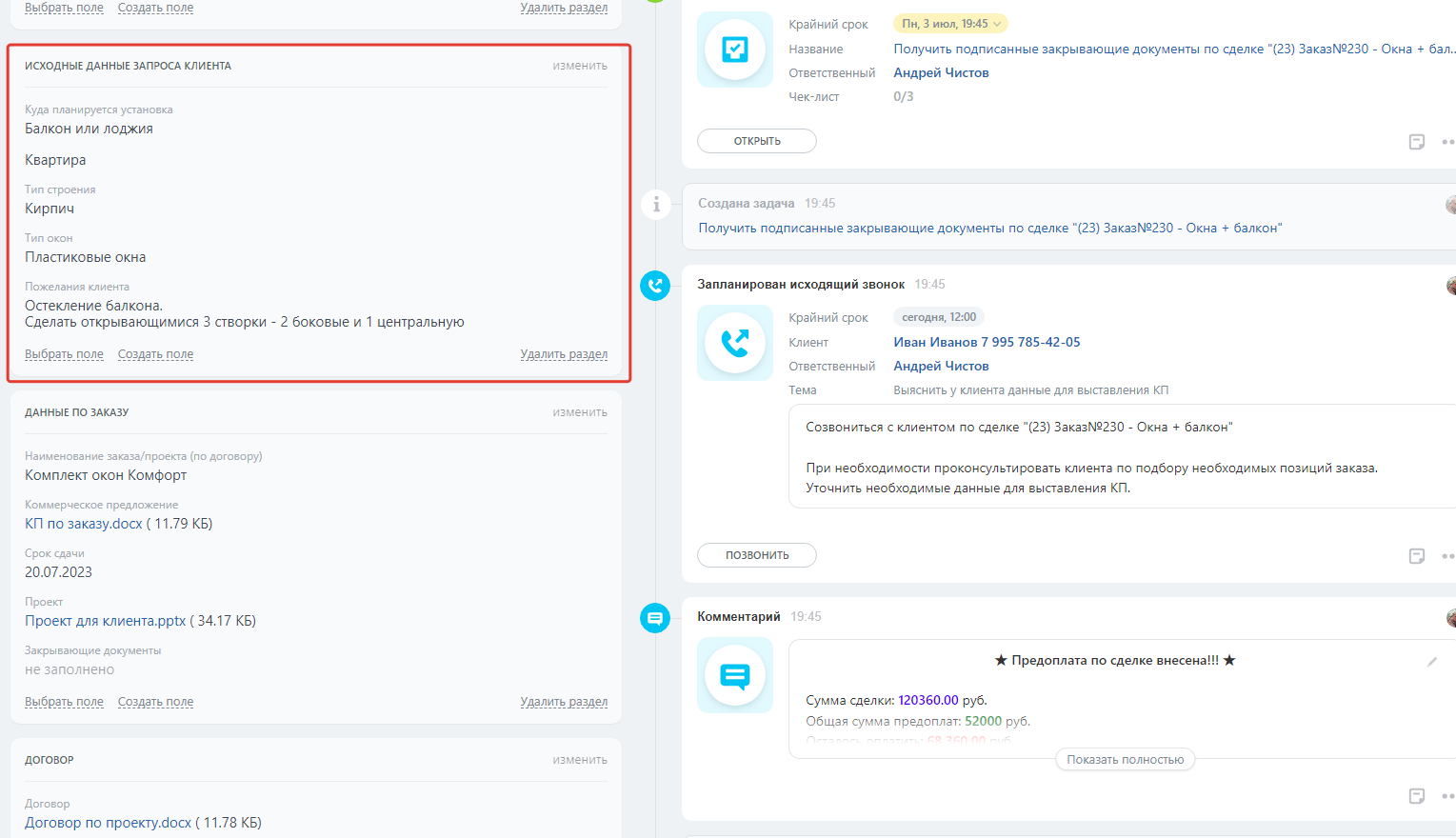Click the 19:45 timestamp next to Комментарий

[806, 616]
